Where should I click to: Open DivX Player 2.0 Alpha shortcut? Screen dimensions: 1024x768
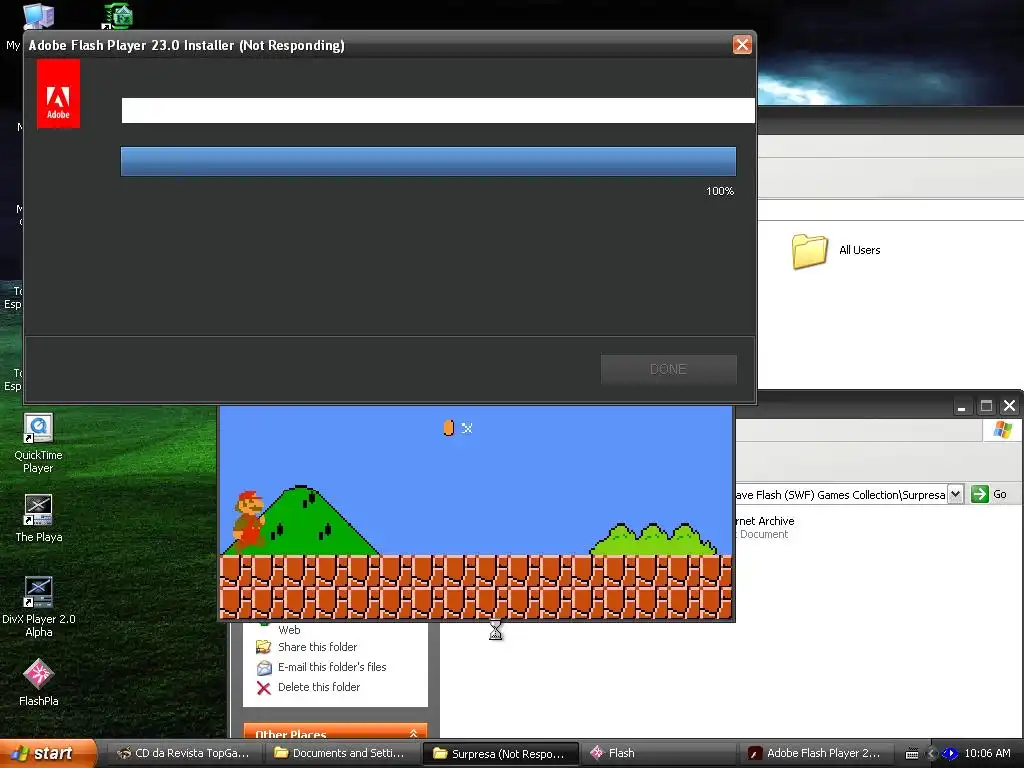coord(39,607)
